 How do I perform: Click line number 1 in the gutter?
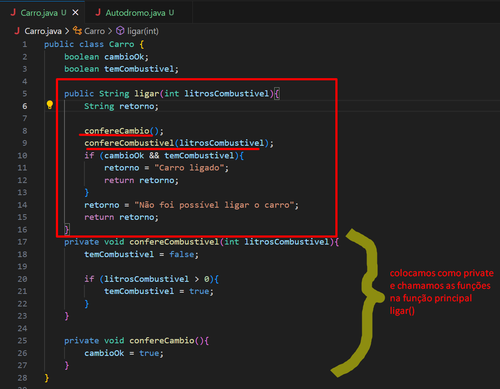25,44
